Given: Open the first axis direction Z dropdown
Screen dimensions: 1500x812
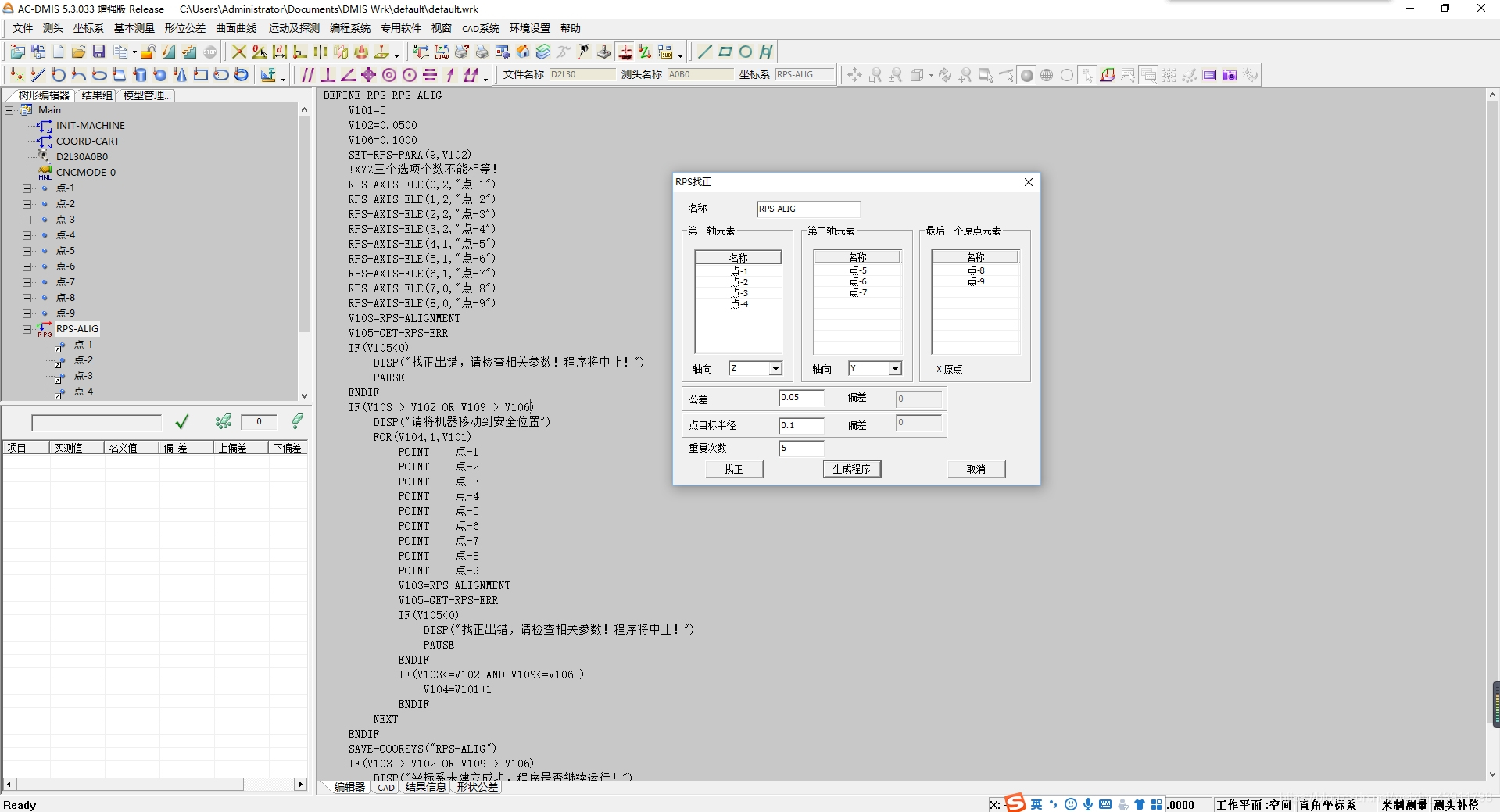Looking at the screenshot, I should coord(775,369).
